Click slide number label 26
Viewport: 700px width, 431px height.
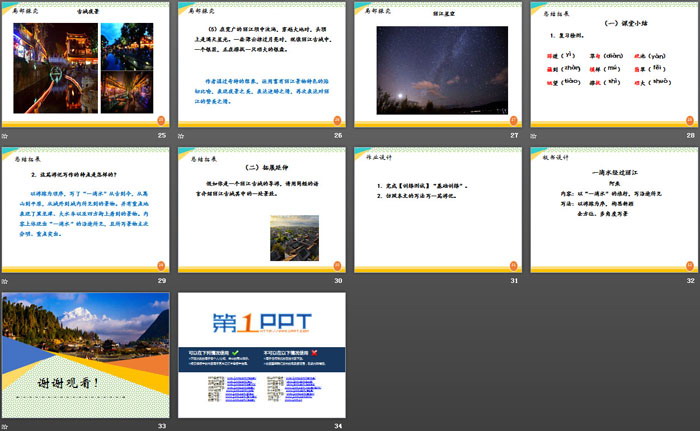coord(338,135)
